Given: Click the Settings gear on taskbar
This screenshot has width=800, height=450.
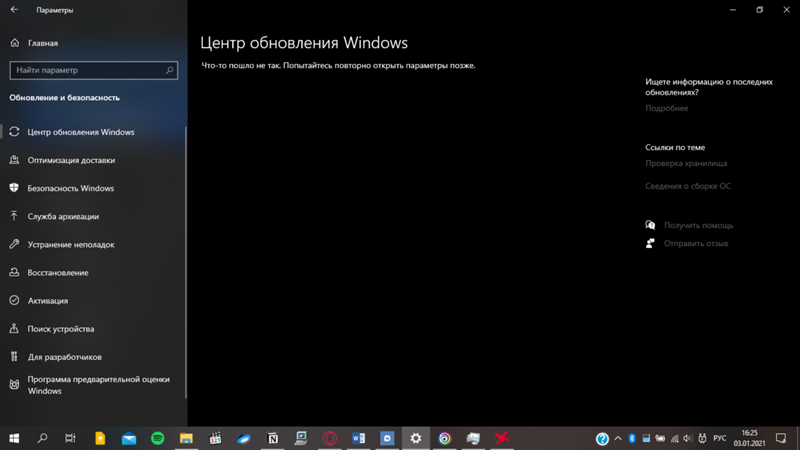Looking at the screenshot, I should 416,438.
